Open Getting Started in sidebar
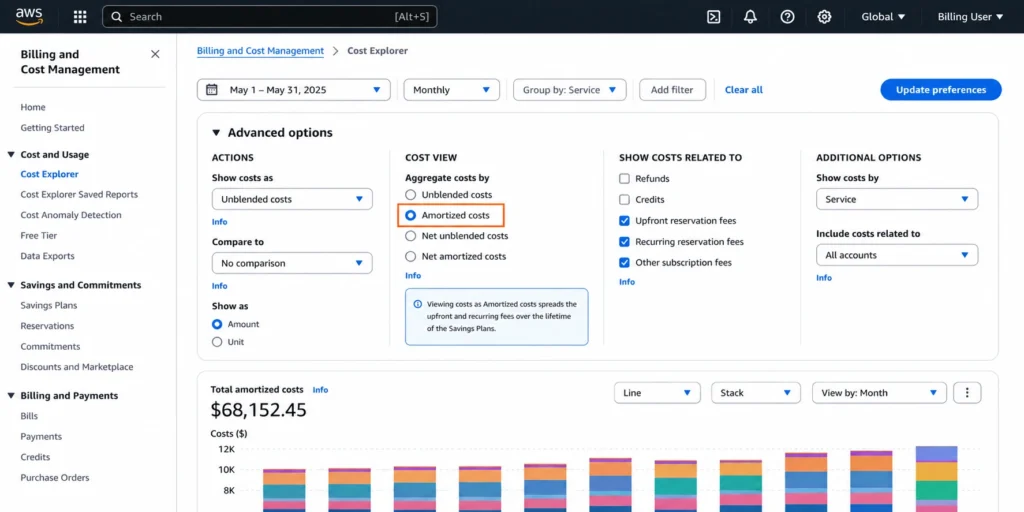This screenshot has width=1024, height=512. point(52,128)
